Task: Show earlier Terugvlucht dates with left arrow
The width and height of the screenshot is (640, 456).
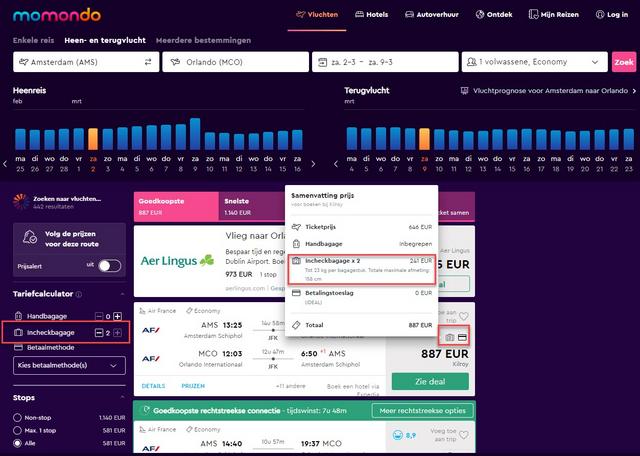Action: (x=336, y=164)
